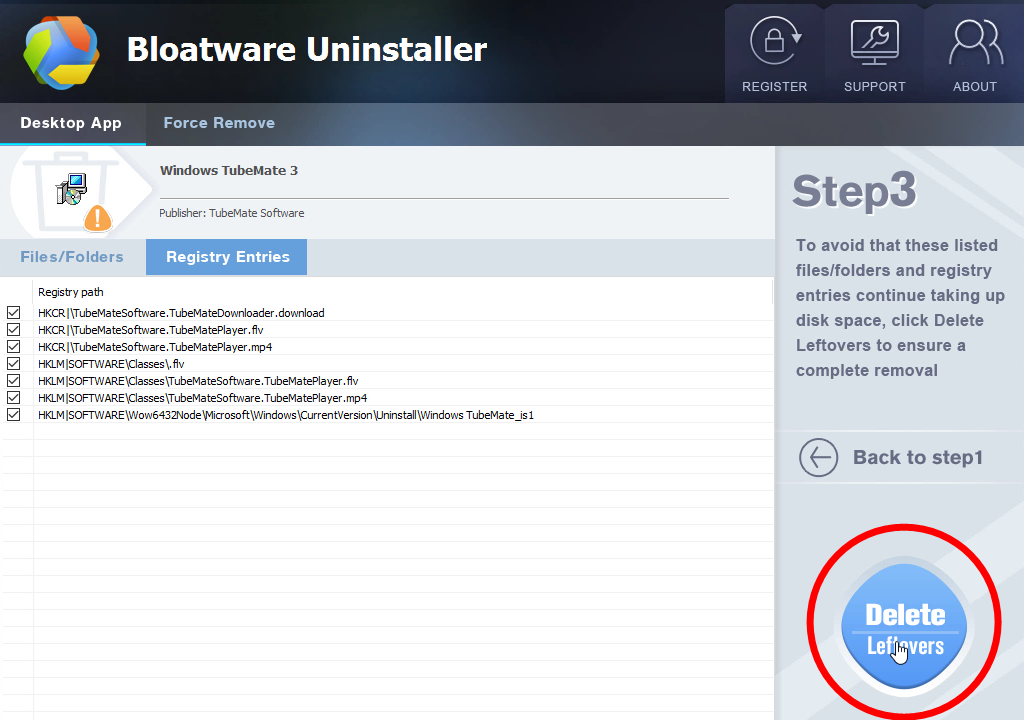The height and width of the screenshot is (720, 1024).
Task: Uncheck the Windows TubeMate_is1 uninstall entry
Action: click(x=14, y=415)
